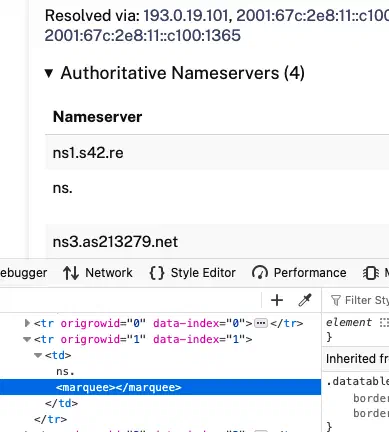This screenshot has height=432, width=389.
Task: Select the marquee element row
Action: click(x=160, y=387)
